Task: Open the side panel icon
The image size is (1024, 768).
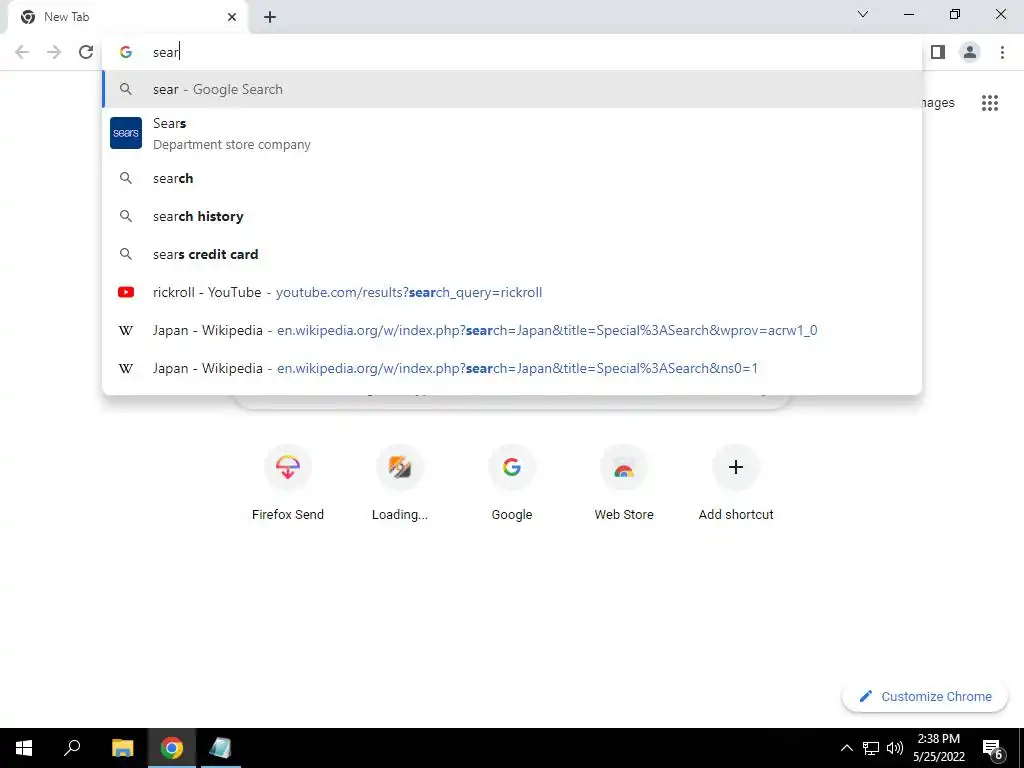Action: [x=938, y=52]
